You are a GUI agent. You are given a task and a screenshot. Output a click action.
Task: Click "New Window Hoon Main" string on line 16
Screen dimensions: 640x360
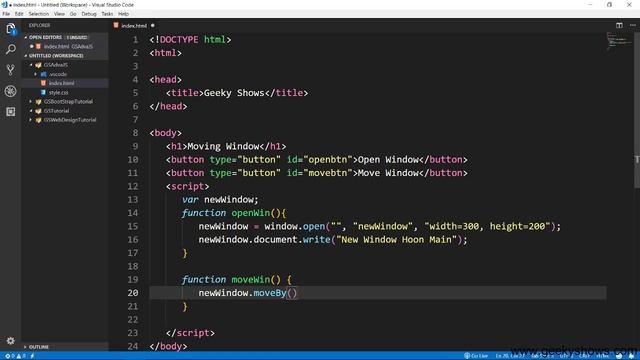pyautogui.click(x=396, y=240)
